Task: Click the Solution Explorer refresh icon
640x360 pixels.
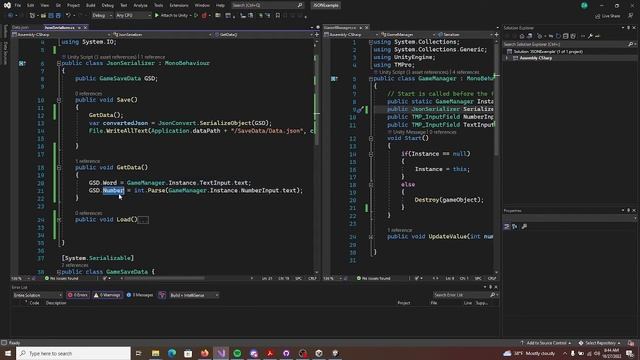Action: click(558, 36)
